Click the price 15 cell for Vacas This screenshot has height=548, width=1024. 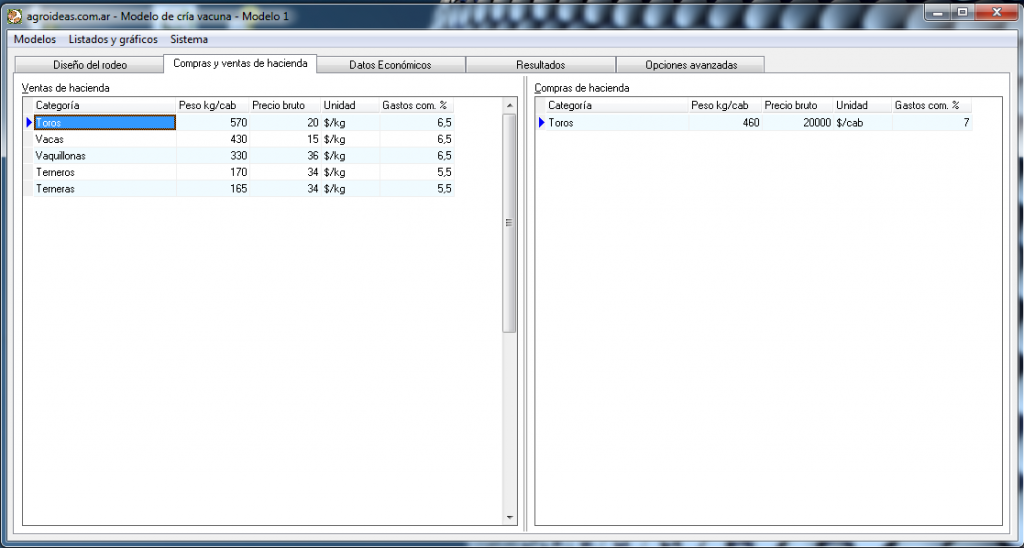(x=285, y=139)
